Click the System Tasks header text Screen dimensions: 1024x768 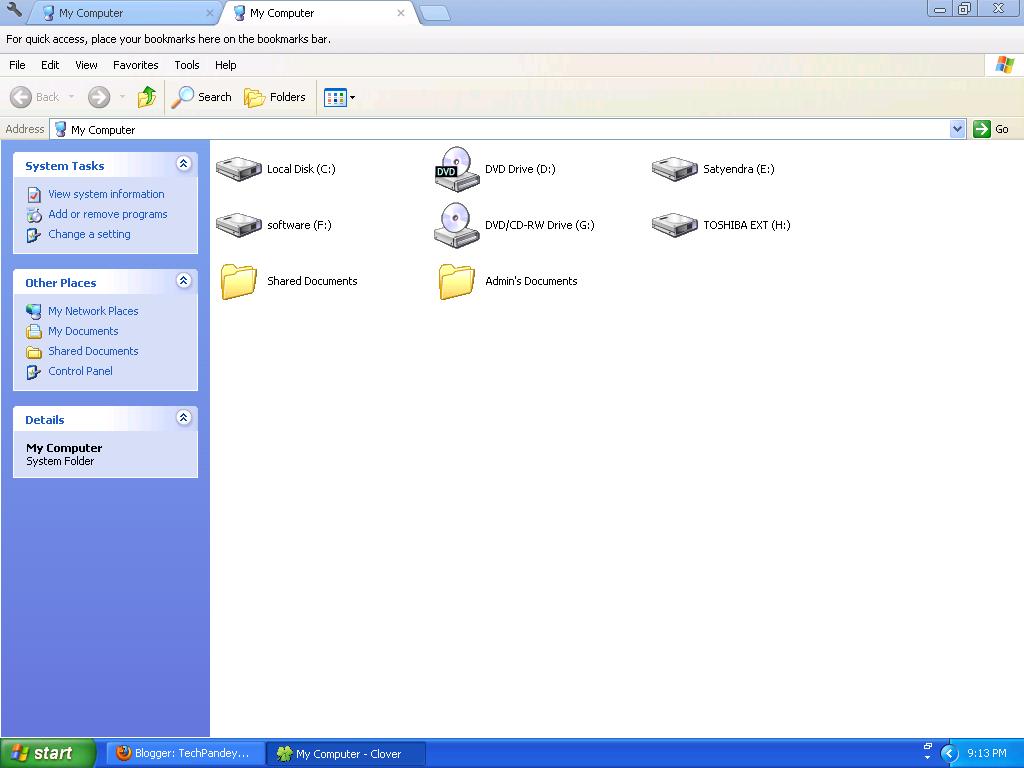pyautogui.click(x=65, y=166)
